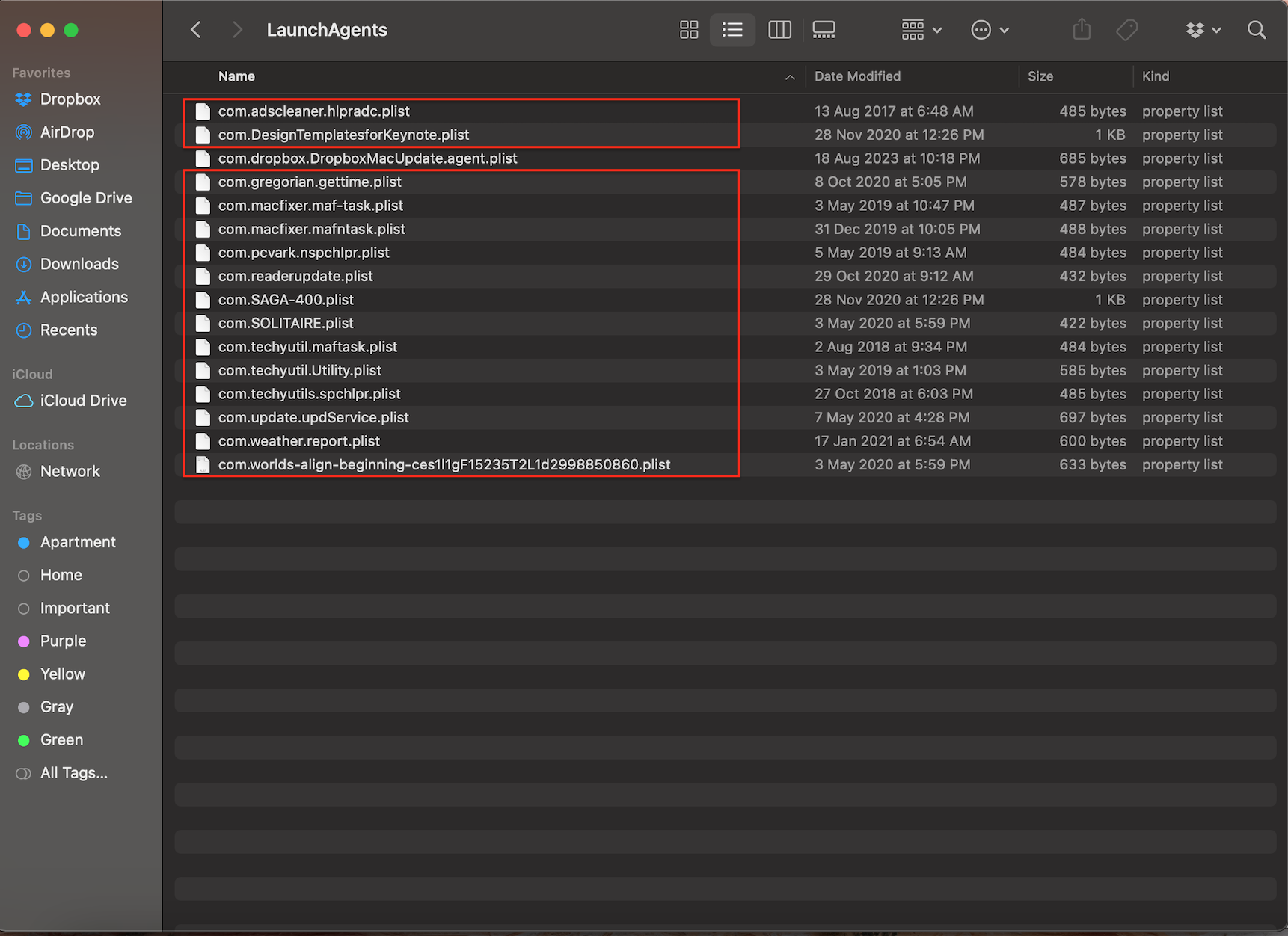Select com.macfixer.maf-task.plist file

coord(726,205)
